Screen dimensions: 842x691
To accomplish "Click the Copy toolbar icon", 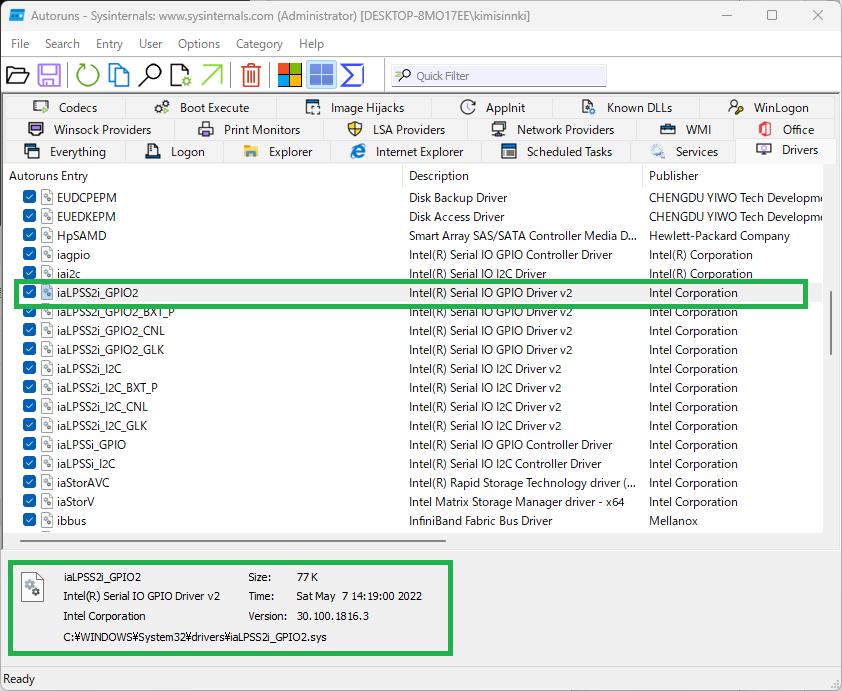I will [x=119, y=75].
